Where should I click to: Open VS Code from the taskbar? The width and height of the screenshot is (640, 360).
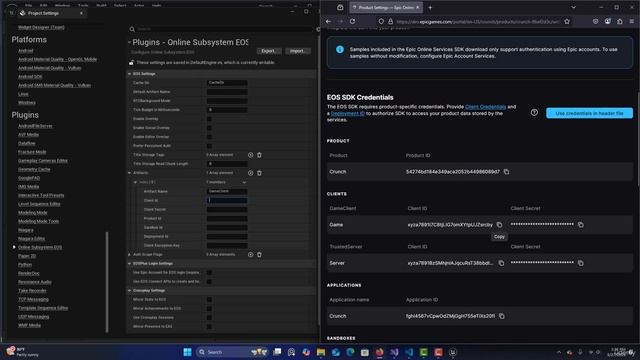click(409, 352)
